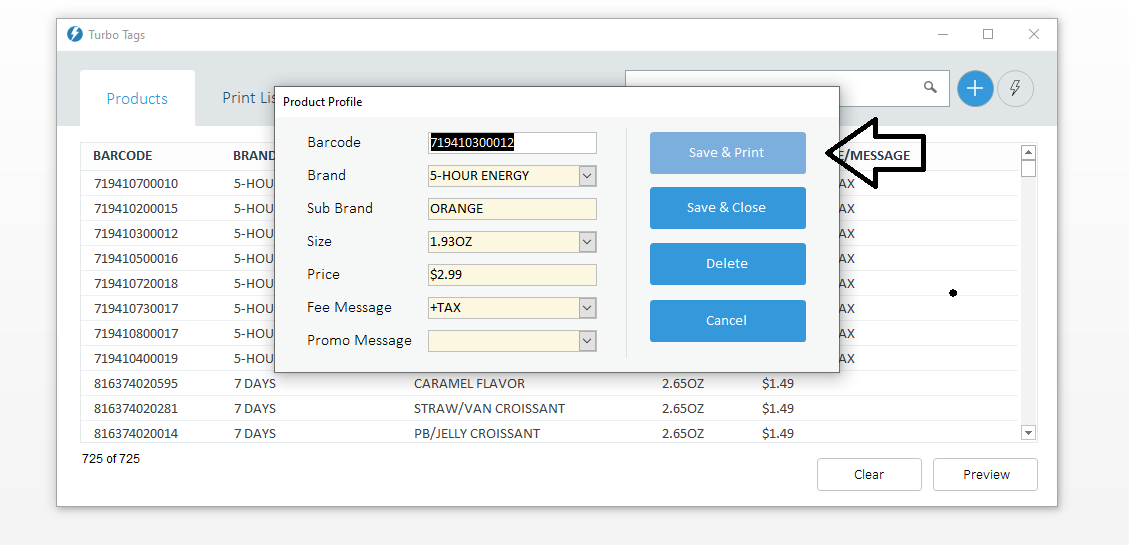
Task: Click the Delete button
Action: (727, 264)
